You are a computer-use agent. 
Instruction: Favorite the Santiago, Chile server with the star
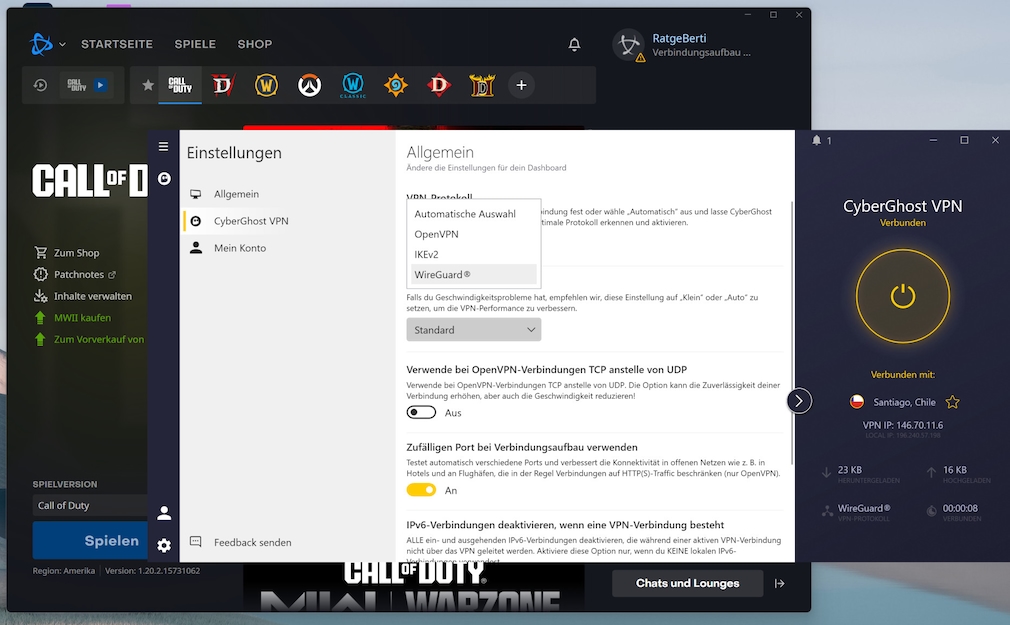point(952,401)
